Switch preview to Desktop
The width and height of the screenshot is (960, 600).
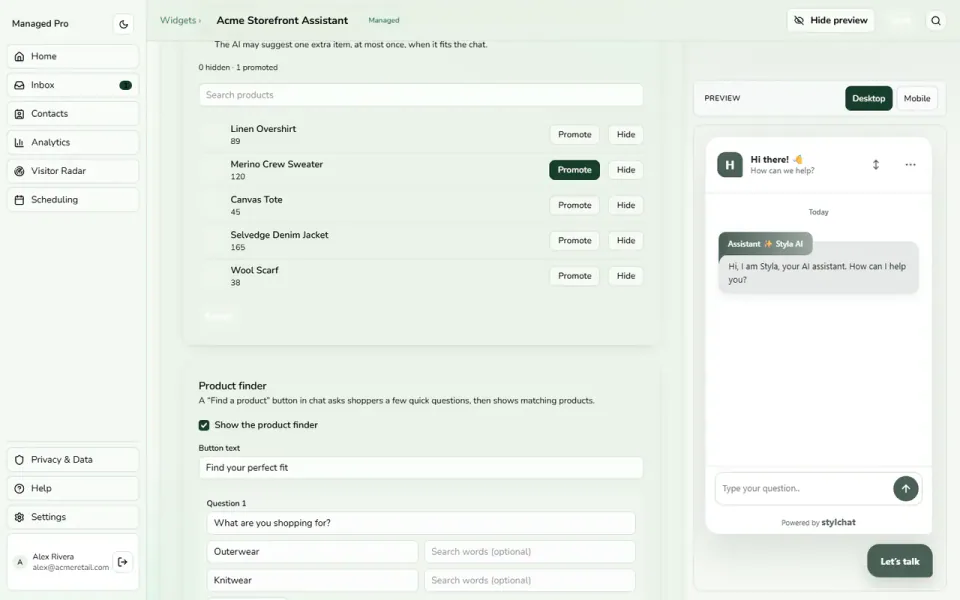click(868, 99)
